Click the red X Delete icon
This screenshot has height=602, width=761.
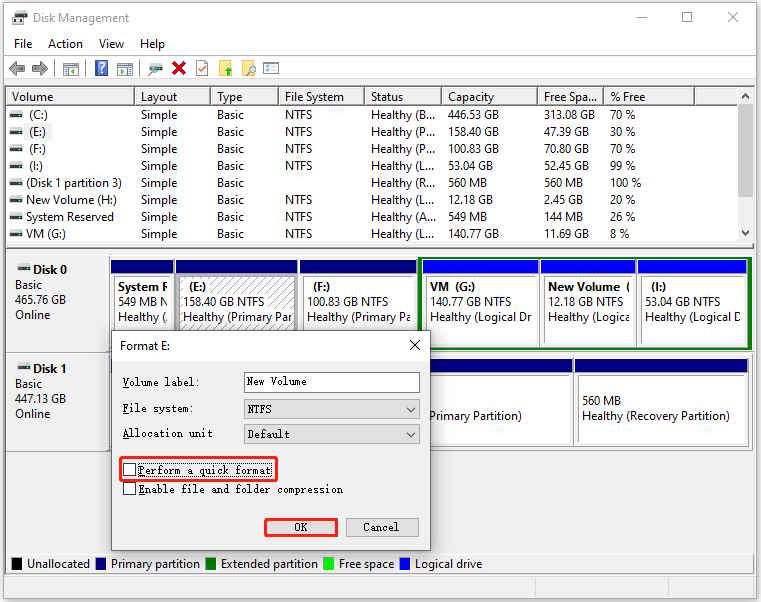point(179,68)
